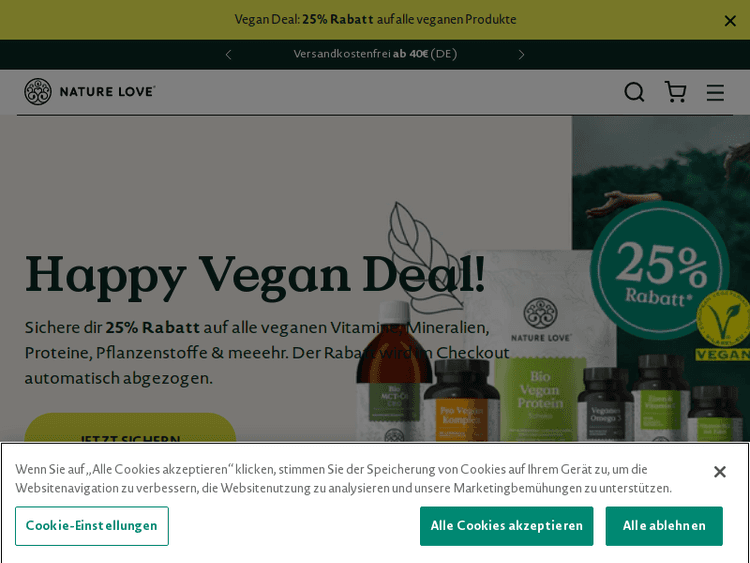Show previous announcement with left arrow
Screen dimensions: 750x563
[229, 55]
